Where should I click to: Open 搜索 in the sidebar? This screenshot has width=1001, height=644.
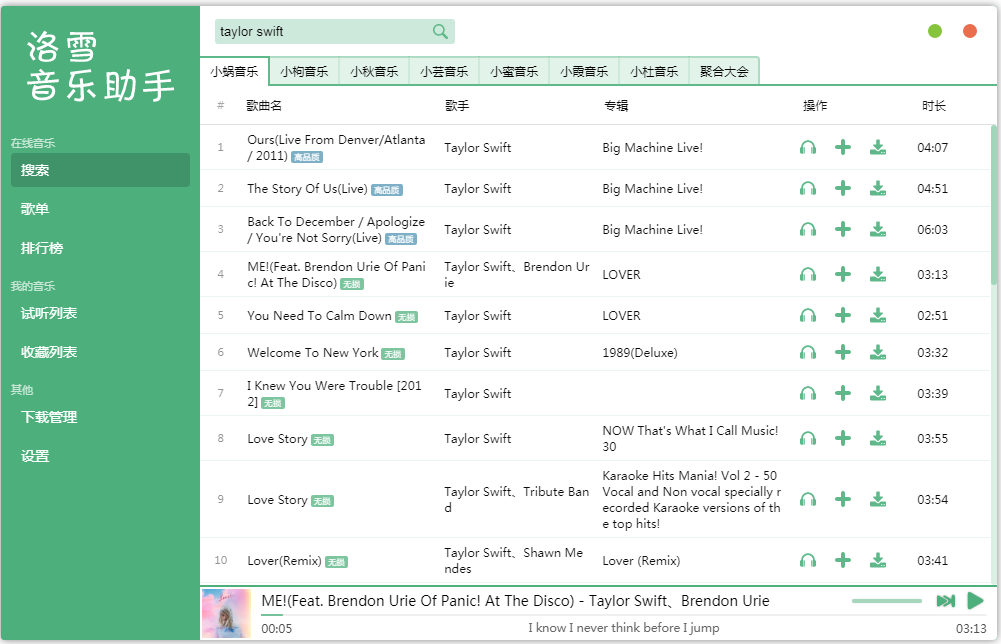coord(100,170)
